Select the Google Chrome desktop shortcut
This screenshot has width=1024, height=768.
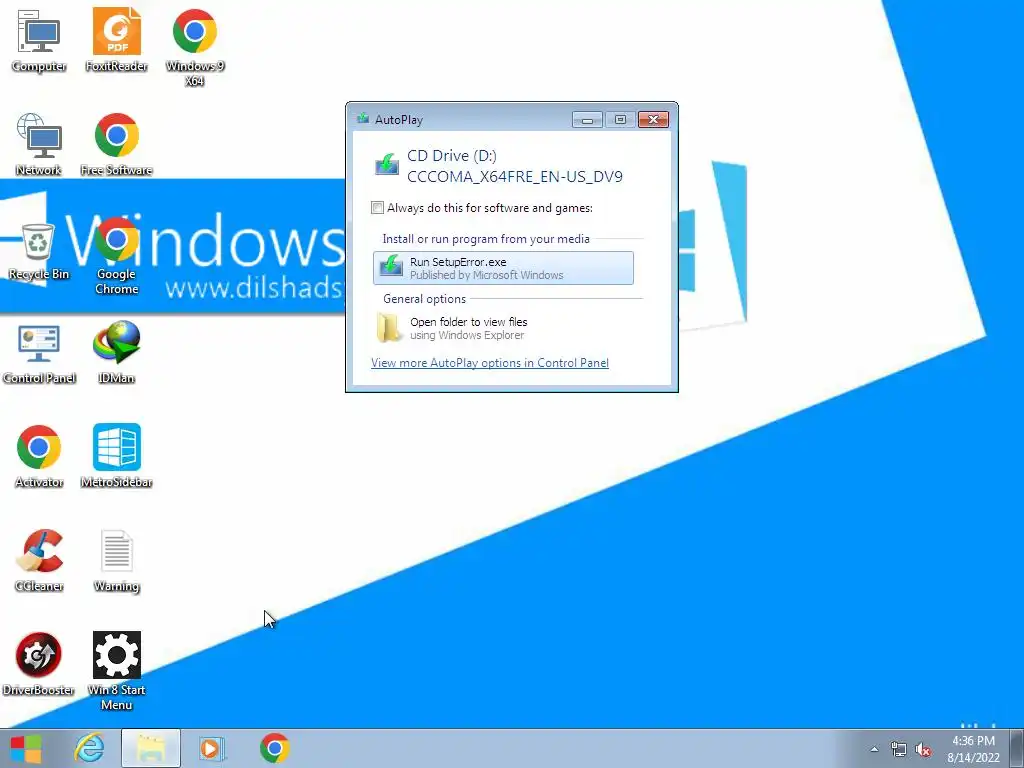[x=116, y=256]
